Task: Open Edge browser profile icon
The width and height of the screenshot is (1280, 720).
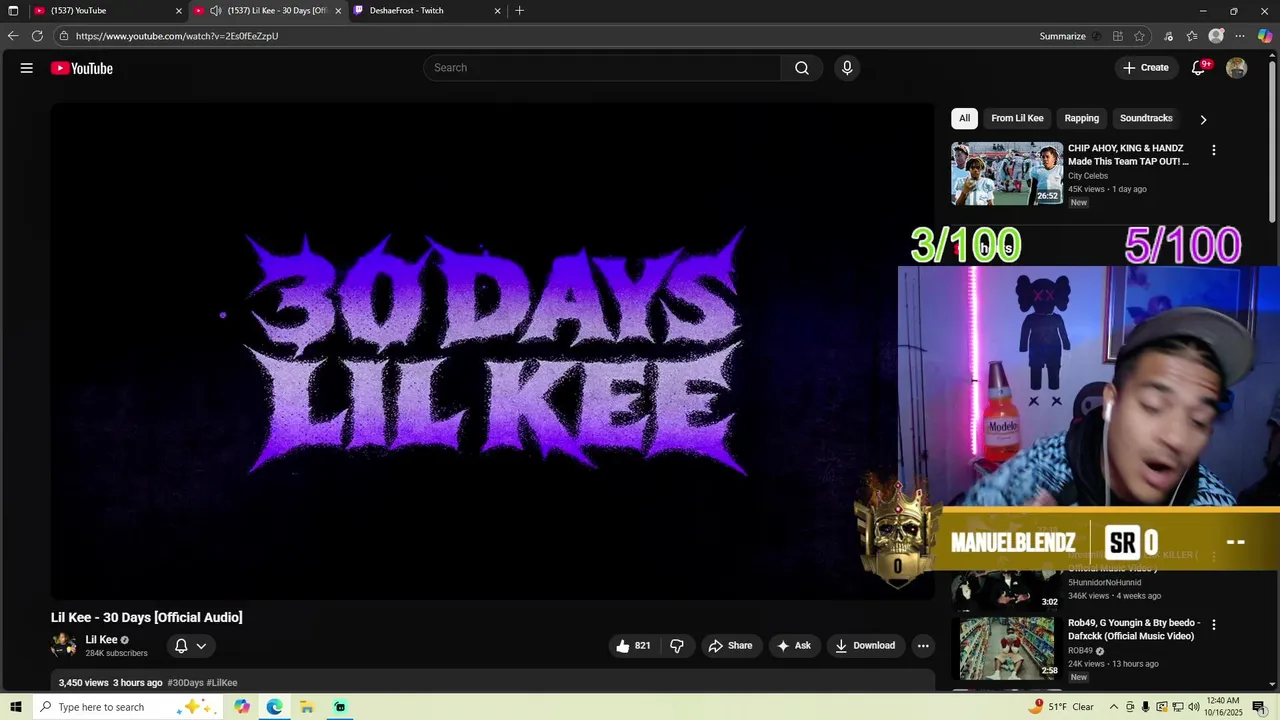Action: click(1216, 36)
